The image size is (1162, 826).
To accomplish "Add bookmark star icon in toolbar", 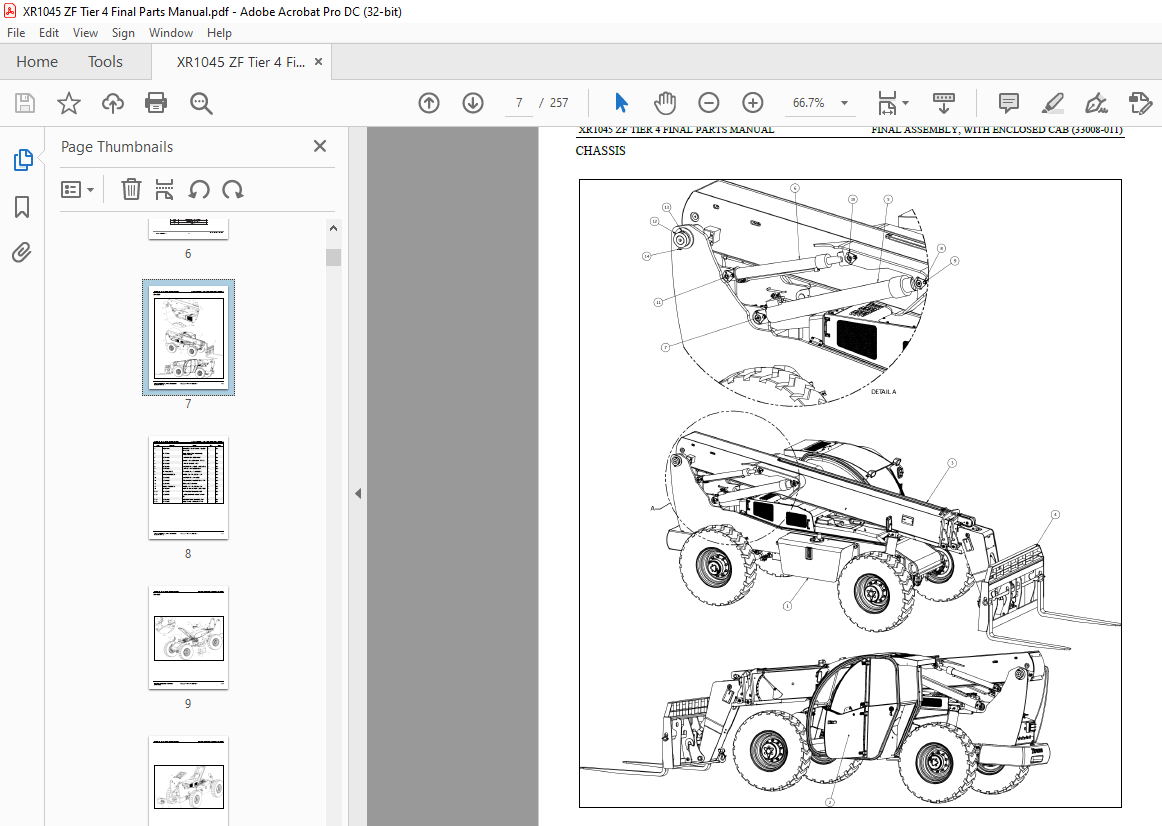I will pyautogui.click(x=69, y=103).
